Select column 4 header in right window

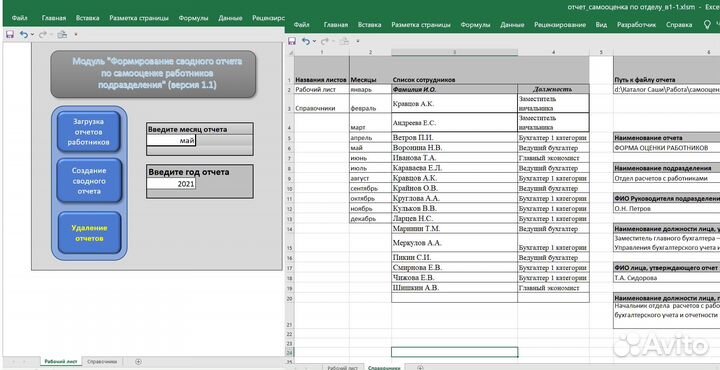(553, 52)
